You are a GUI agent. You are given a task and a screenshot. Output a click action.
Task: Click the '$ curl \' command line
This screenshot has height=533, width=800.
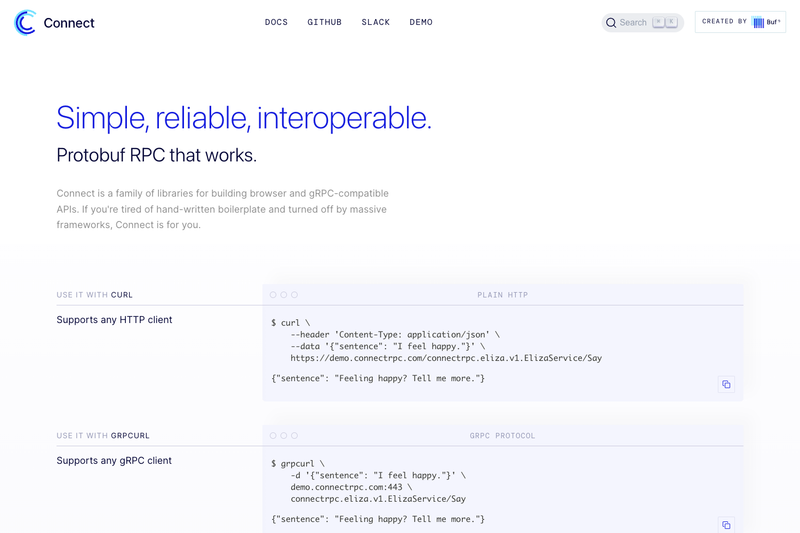point(290,323)
